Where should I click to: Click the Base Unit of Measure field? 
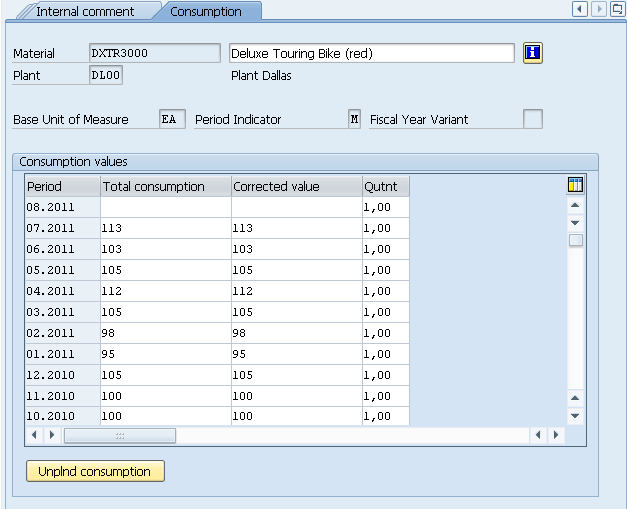coord(172,119)
